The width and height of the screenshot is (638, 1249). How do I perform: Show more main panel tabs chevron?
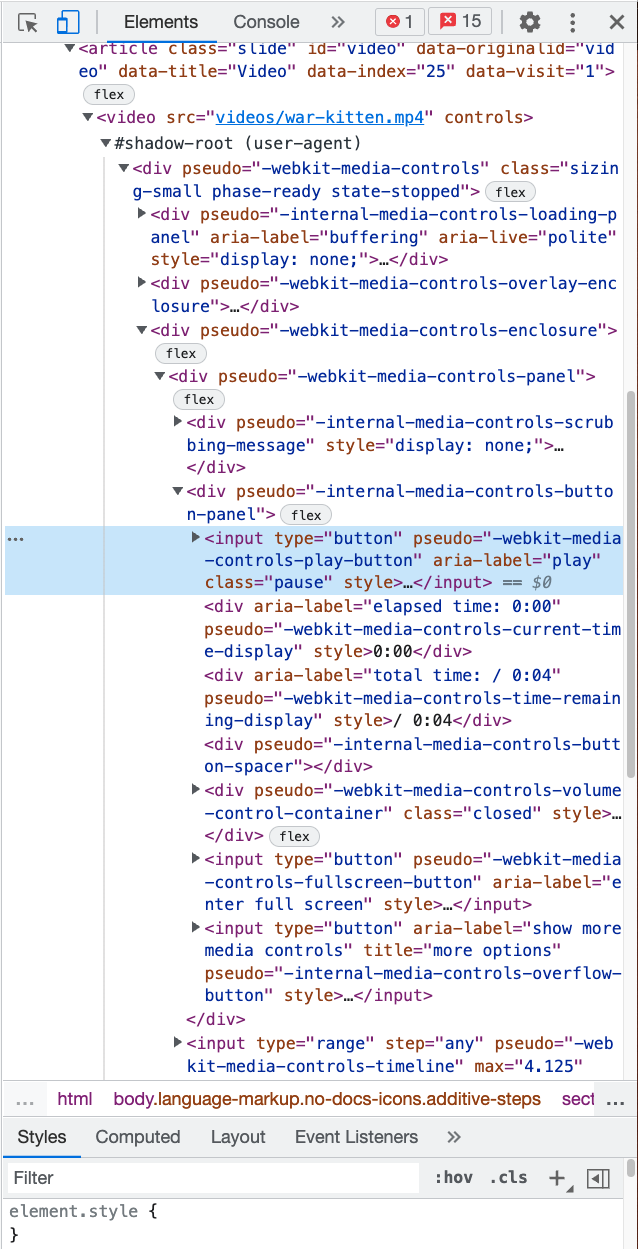[x=338, y=22]
